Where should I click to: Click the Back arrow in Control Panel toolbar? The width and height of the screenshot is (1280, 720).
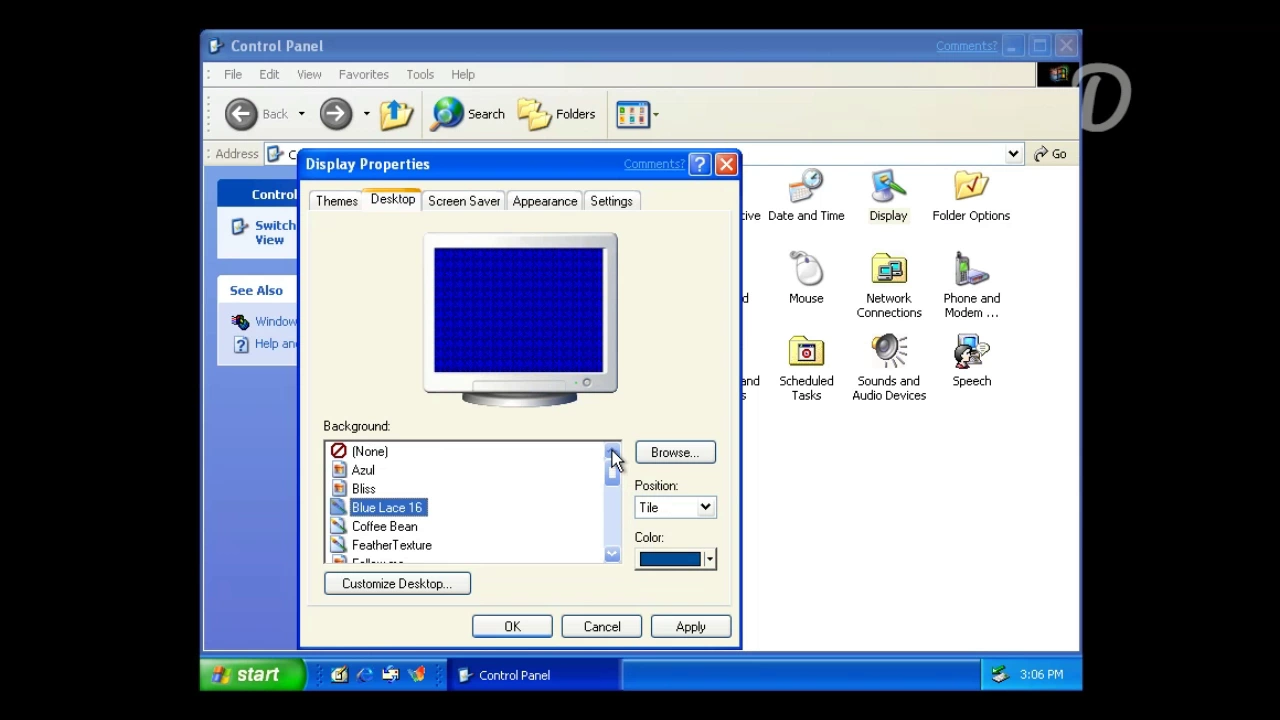pyautogui.click(x=241, y=114)
